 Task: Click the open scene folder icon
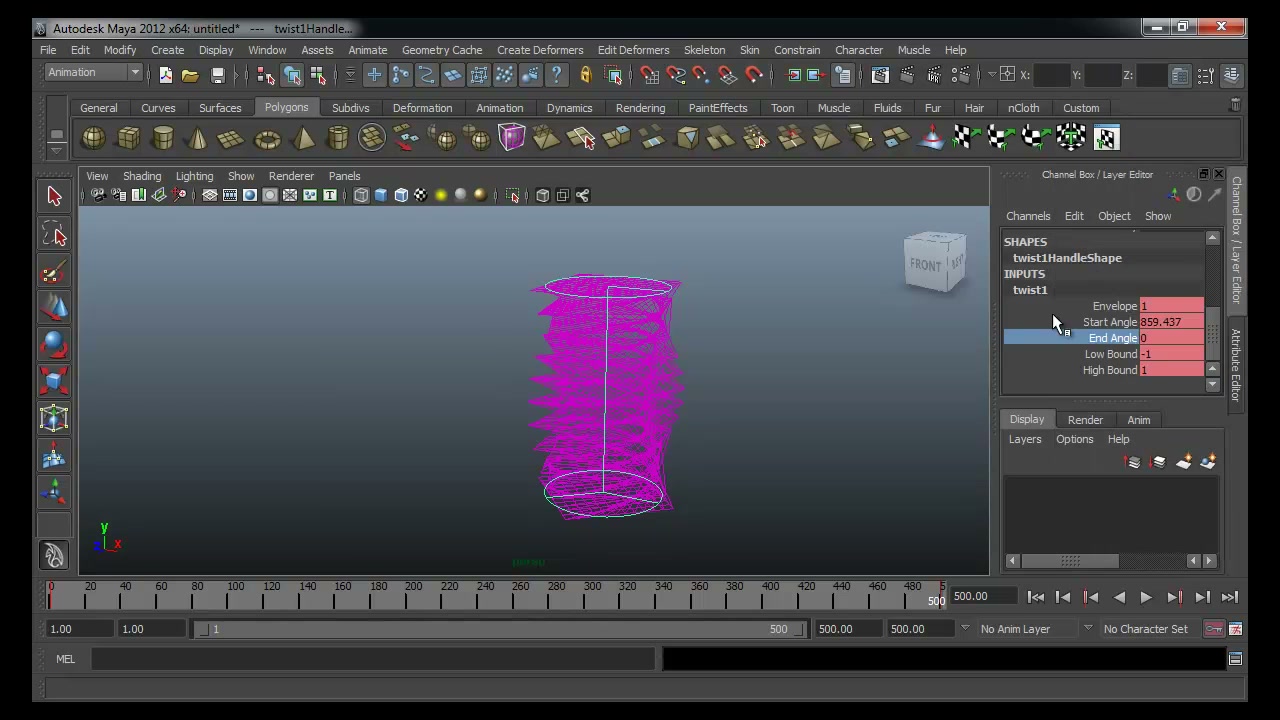[x=190, y=75]
